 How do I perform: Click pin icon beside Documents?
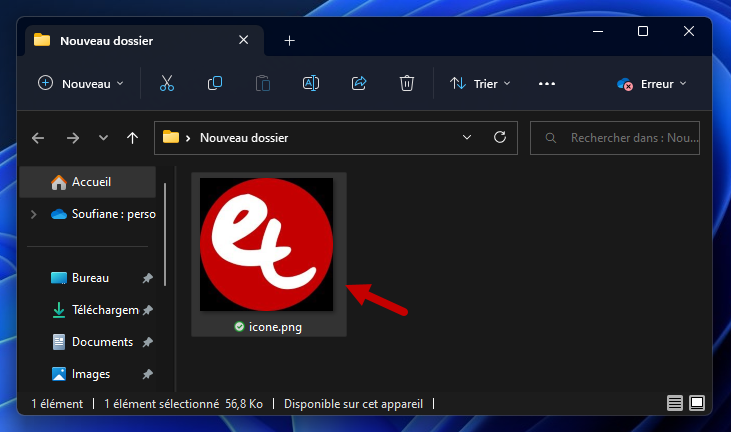pyautogui.click(x=147, y=343)
